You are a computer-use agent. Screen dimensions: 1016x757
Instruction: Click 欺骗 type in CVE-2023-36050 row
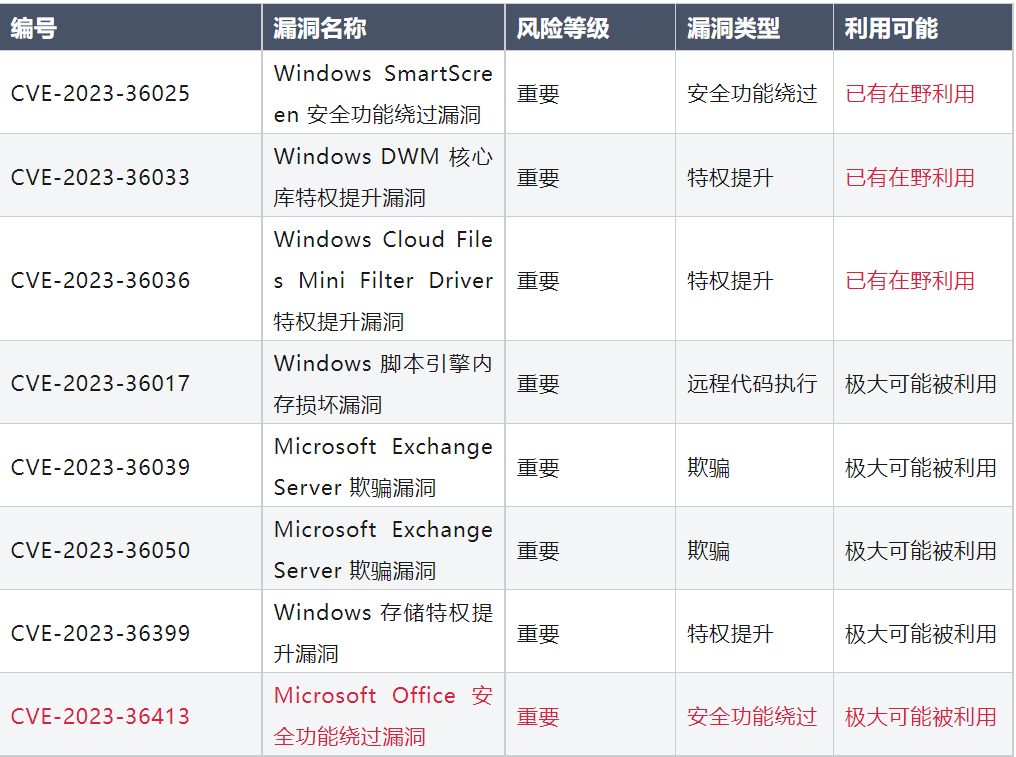coord(708,550)
